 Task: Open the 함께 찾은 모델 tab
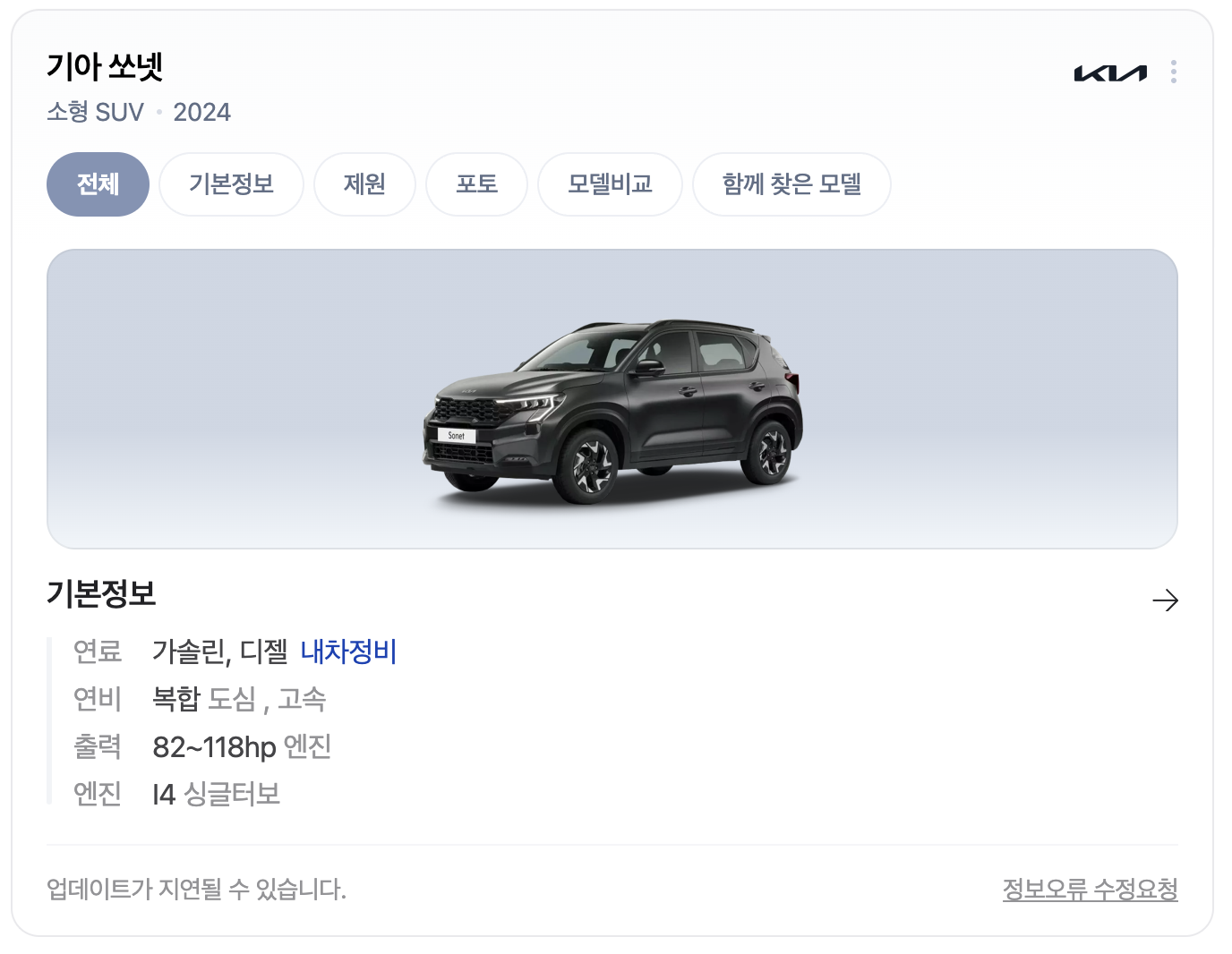(x=791, y=184)
